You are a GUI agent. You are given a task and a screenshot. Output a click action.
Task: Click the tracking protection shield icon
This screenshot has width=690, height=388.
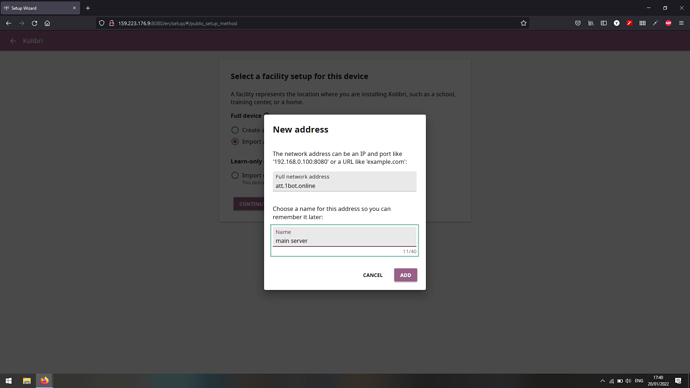[x=102, y=23]
